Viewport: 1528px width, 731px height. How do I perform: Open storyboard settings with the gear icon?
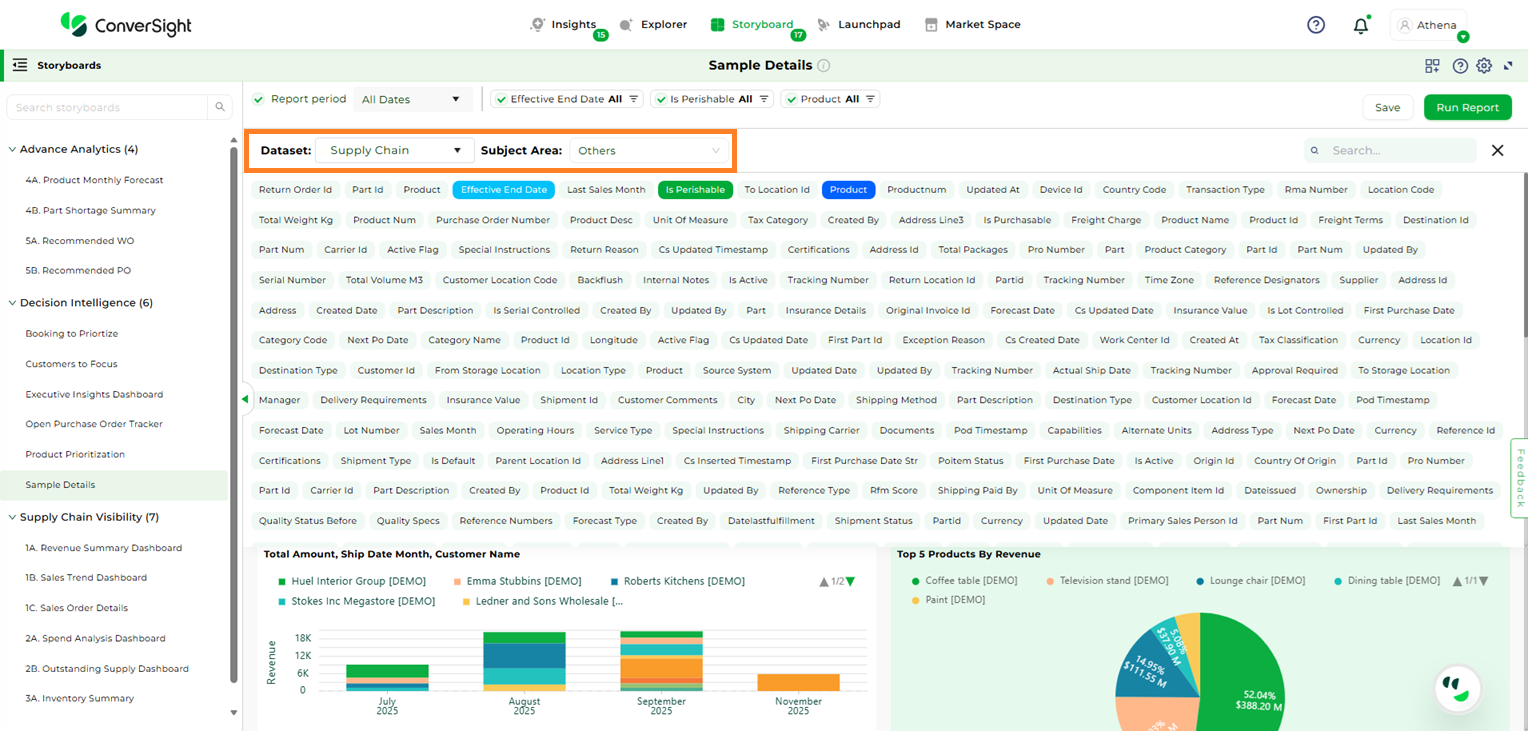[x=1484, y=65]
